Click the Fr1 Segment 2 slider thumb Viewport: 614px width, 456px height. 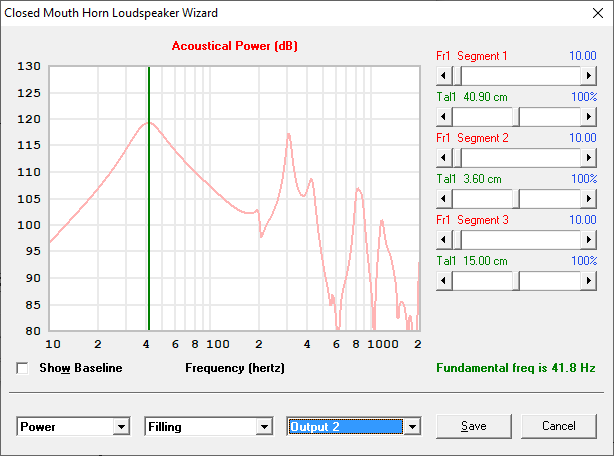coord(457,158)
